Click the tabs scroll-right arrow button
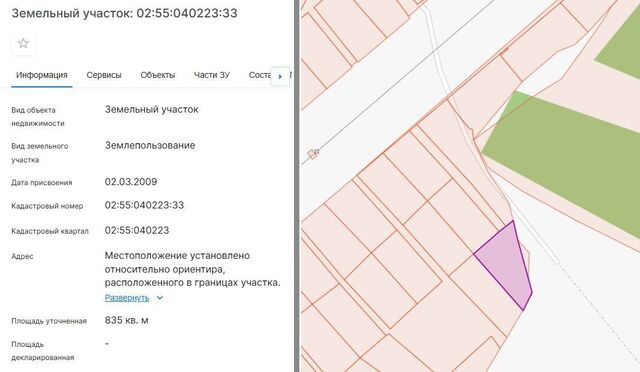The image size is (640, 372). (280, 76)
